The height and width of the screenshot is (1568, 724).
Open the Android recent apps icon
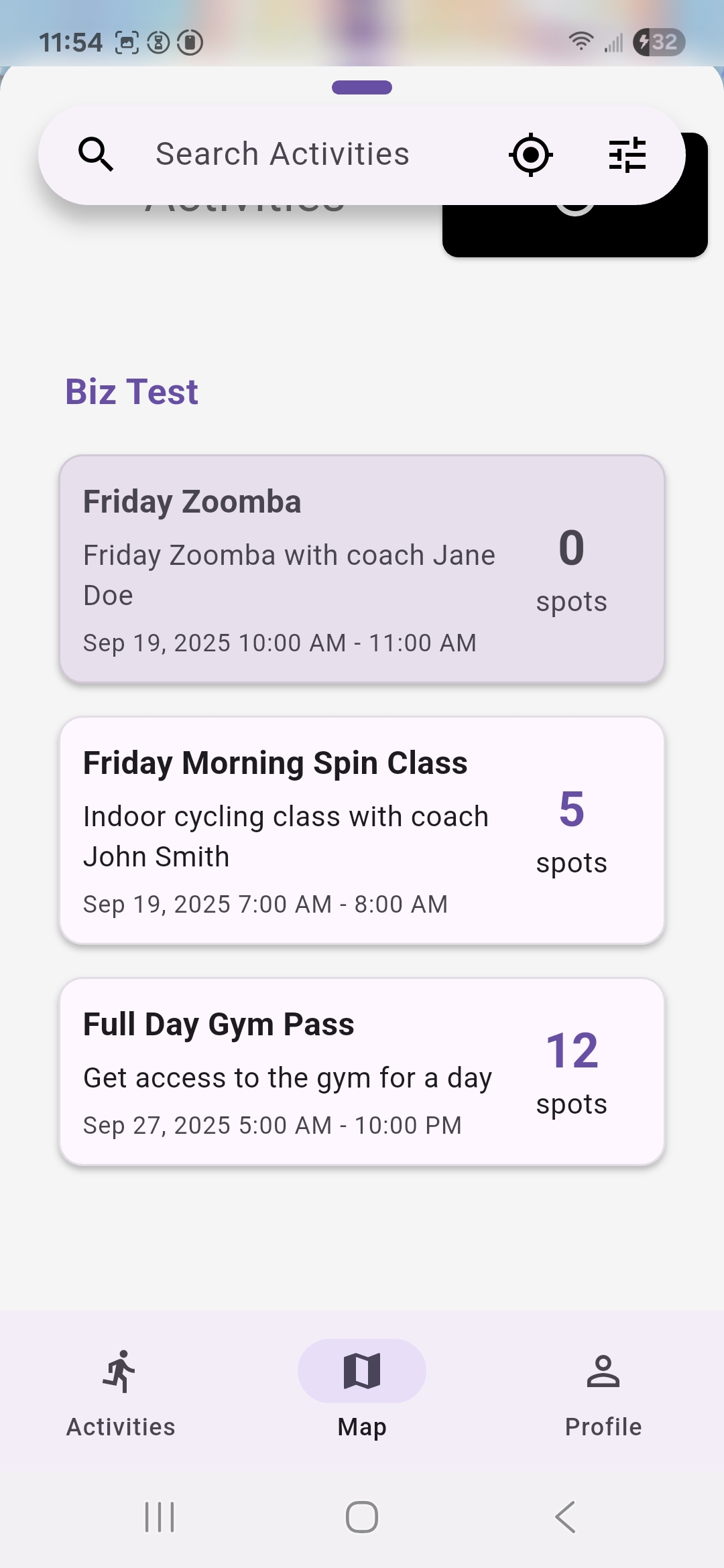click(x=160, y=1517)
